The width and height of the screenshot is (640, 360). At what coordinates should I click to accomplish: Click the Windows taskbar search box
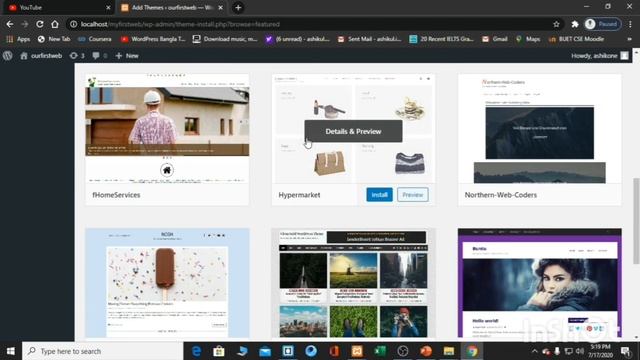102,351
